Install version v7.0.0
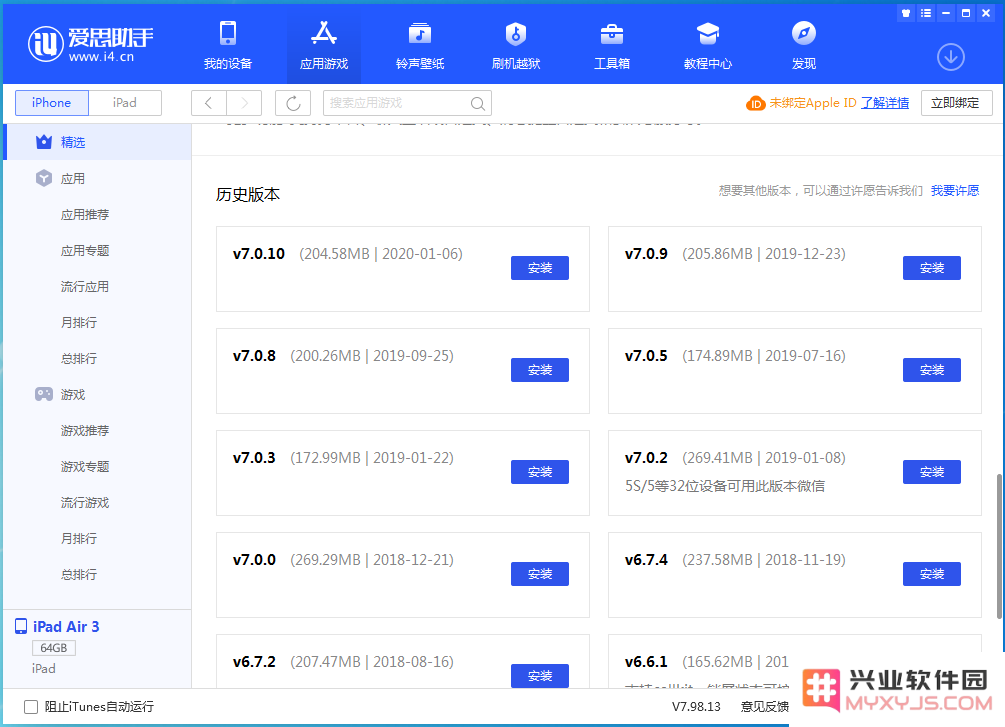Screen dimensions: 1005x727 pos(540,574)
